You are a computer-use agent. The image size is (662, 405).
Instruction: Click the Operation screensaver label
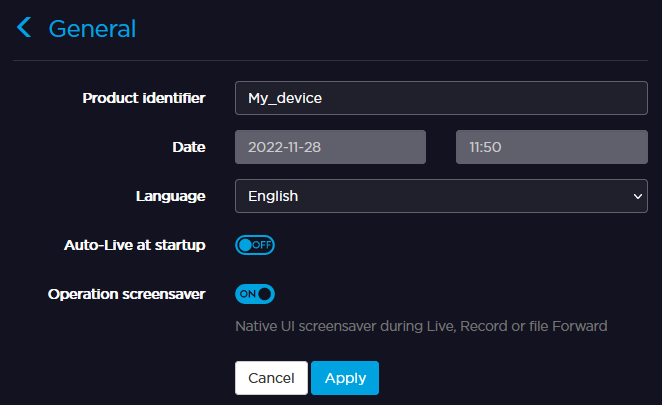point(127,294)
